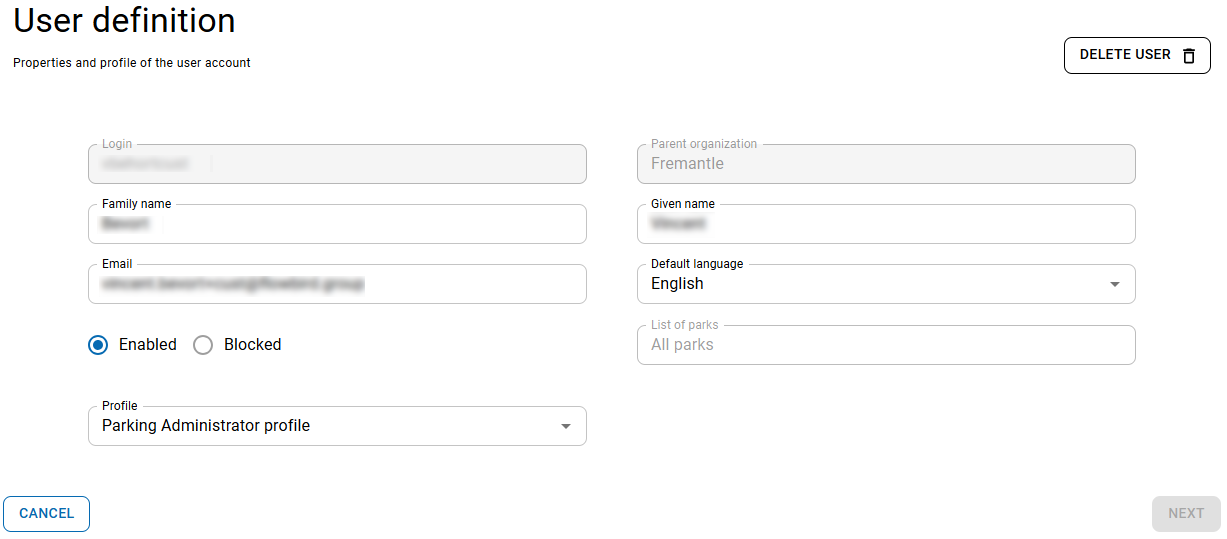Click into the Family name field
This screenshot has width=1227, height=539.
coord(337,224)
